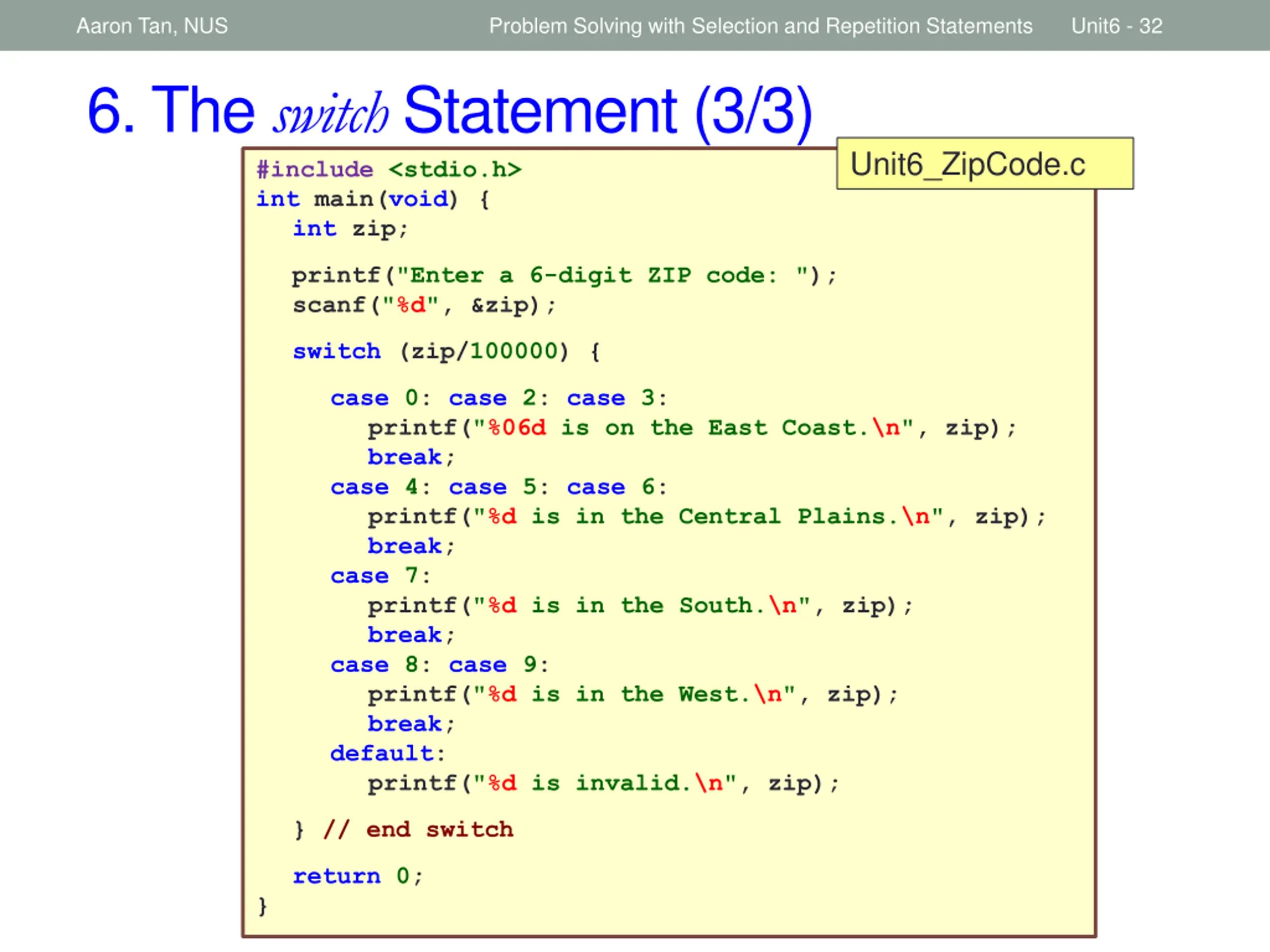
Task: Click the 'case 7:' label
Action: point(381,576)
